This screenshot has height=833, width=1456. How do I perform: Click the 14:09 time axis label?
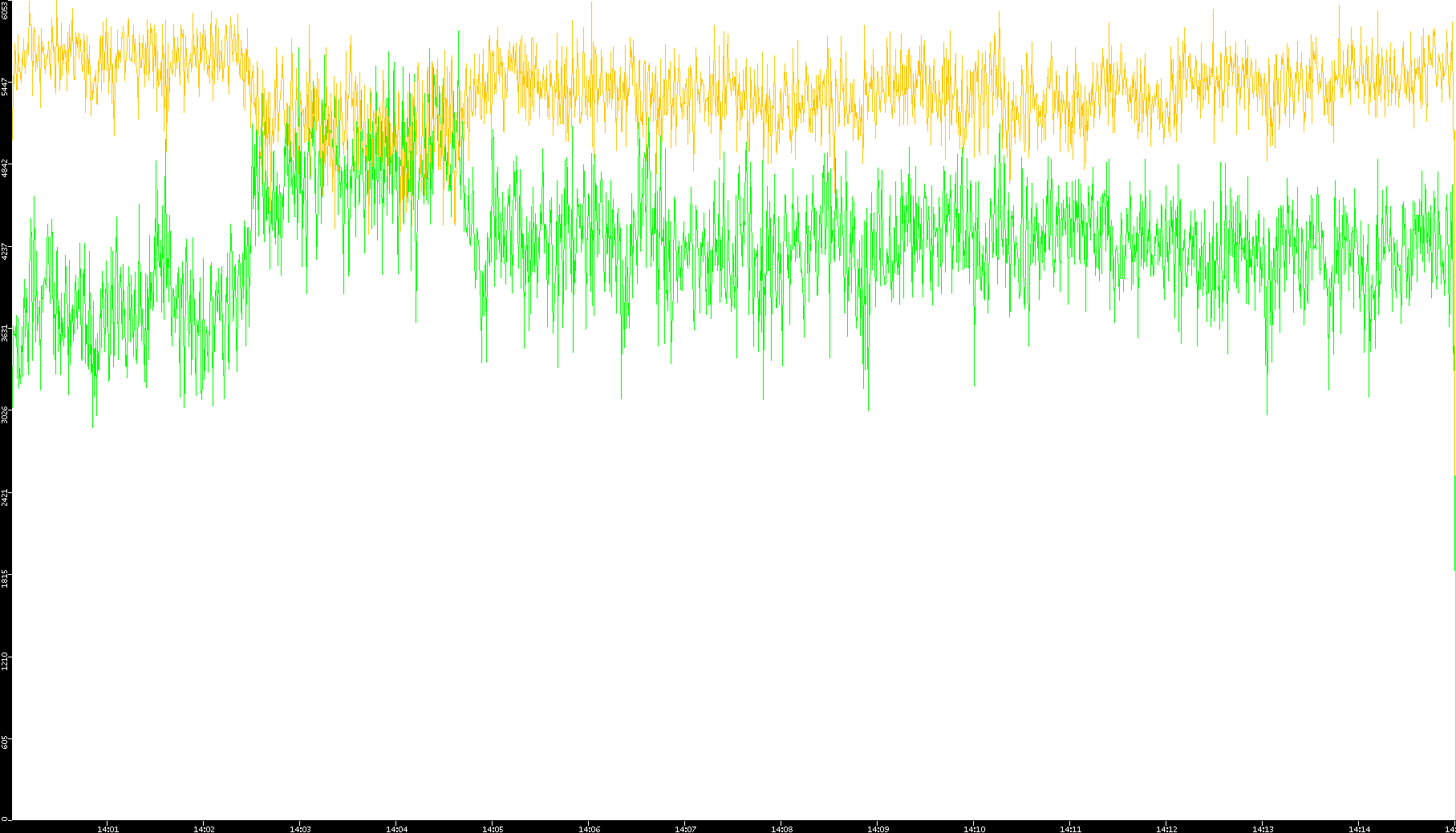click(878, 829)
